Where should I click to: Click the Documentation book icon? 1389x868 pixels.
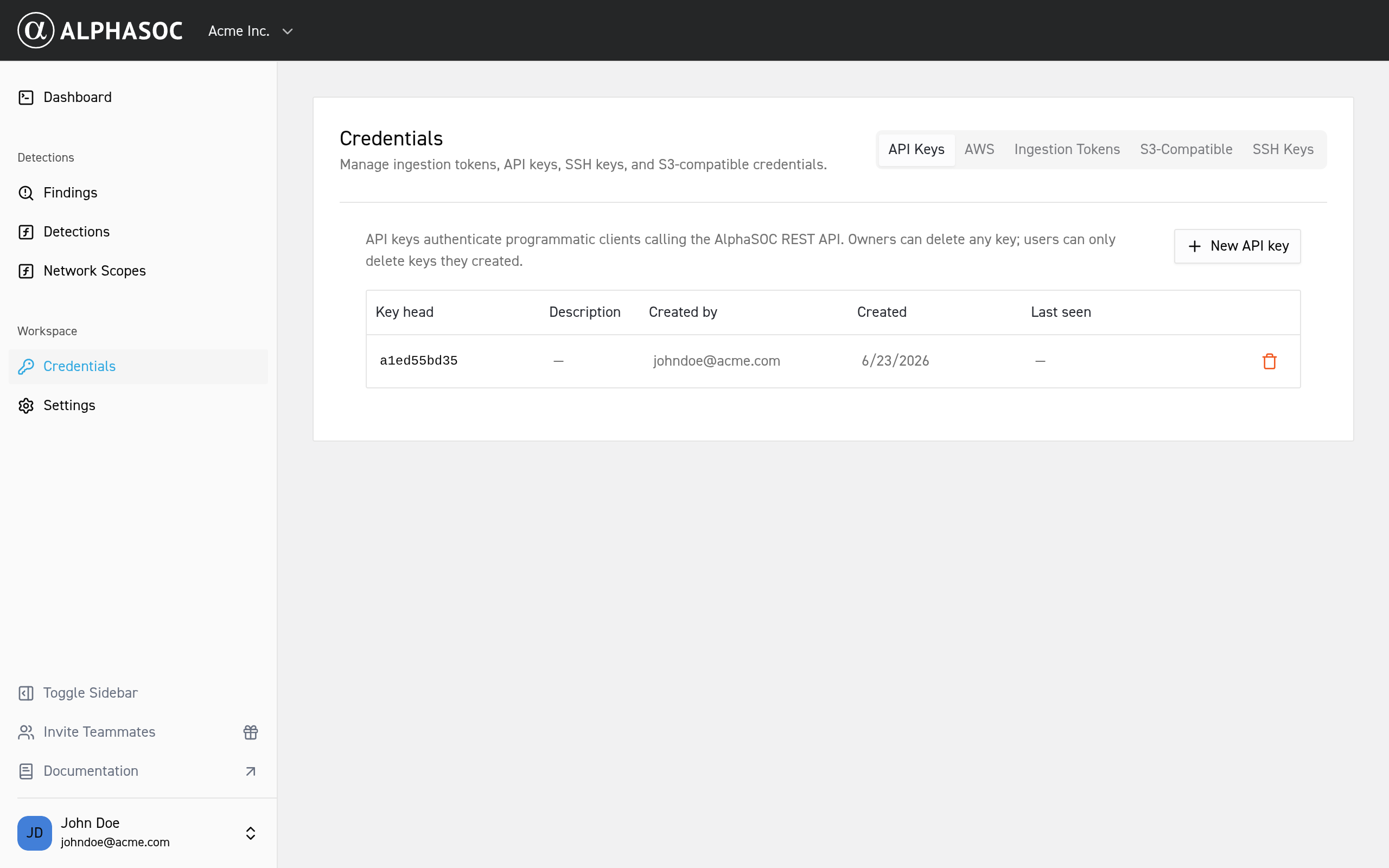[26, 771]
